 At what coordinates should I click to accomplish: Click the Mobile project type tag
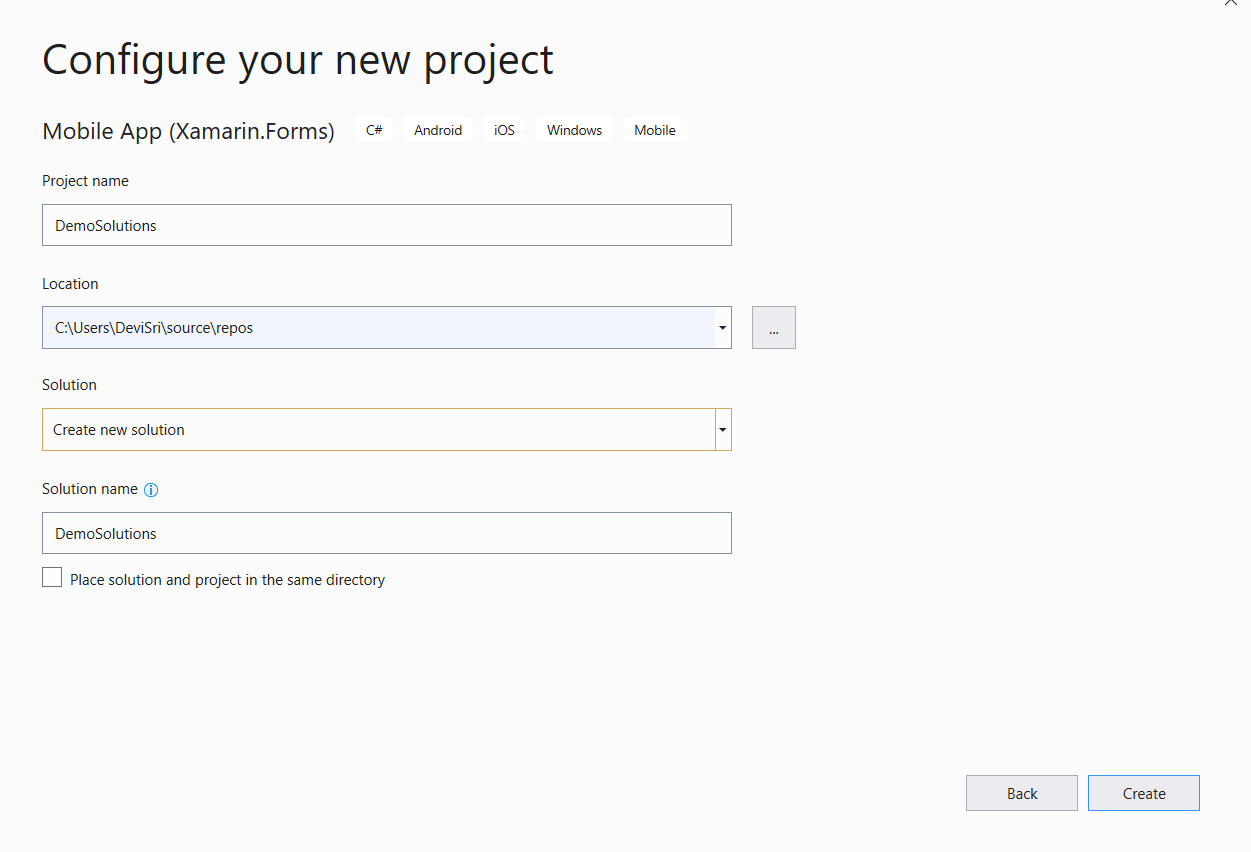point(655,130)
